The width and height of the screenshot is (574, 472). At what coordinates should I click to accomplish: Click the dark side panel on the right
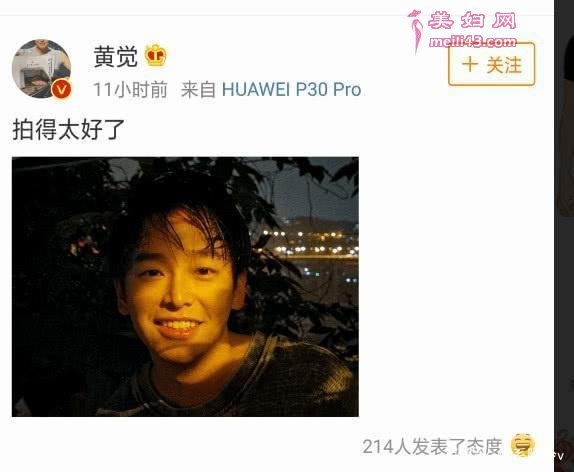click(564, 236)
